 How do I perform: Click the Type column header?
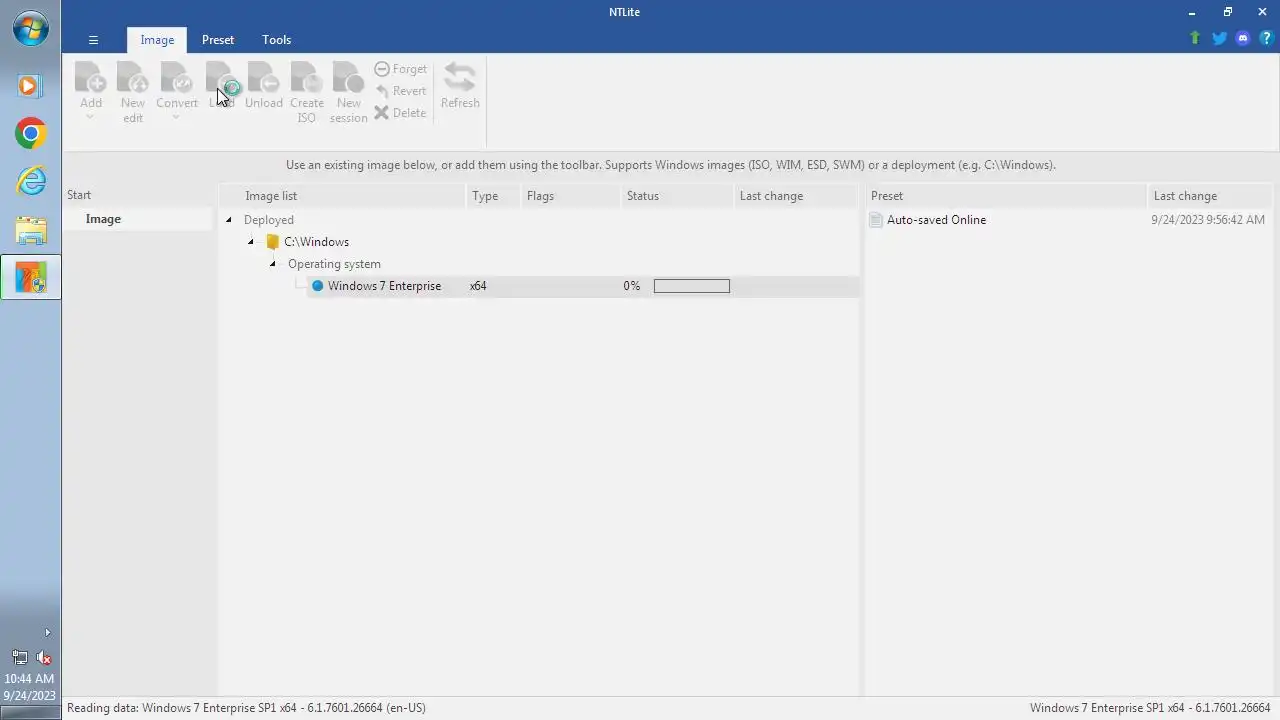click(x=494, y=196)
